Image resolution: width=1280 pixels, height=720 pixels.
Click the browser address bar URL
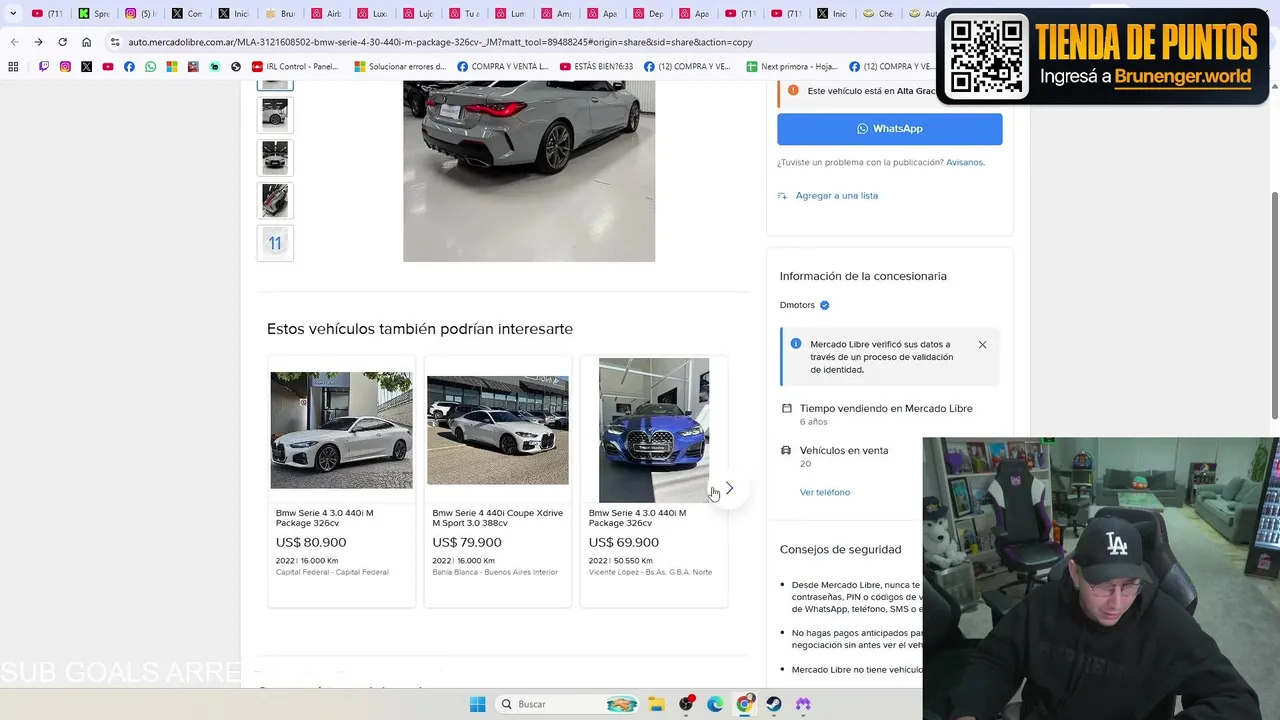[x=440, y=42]
